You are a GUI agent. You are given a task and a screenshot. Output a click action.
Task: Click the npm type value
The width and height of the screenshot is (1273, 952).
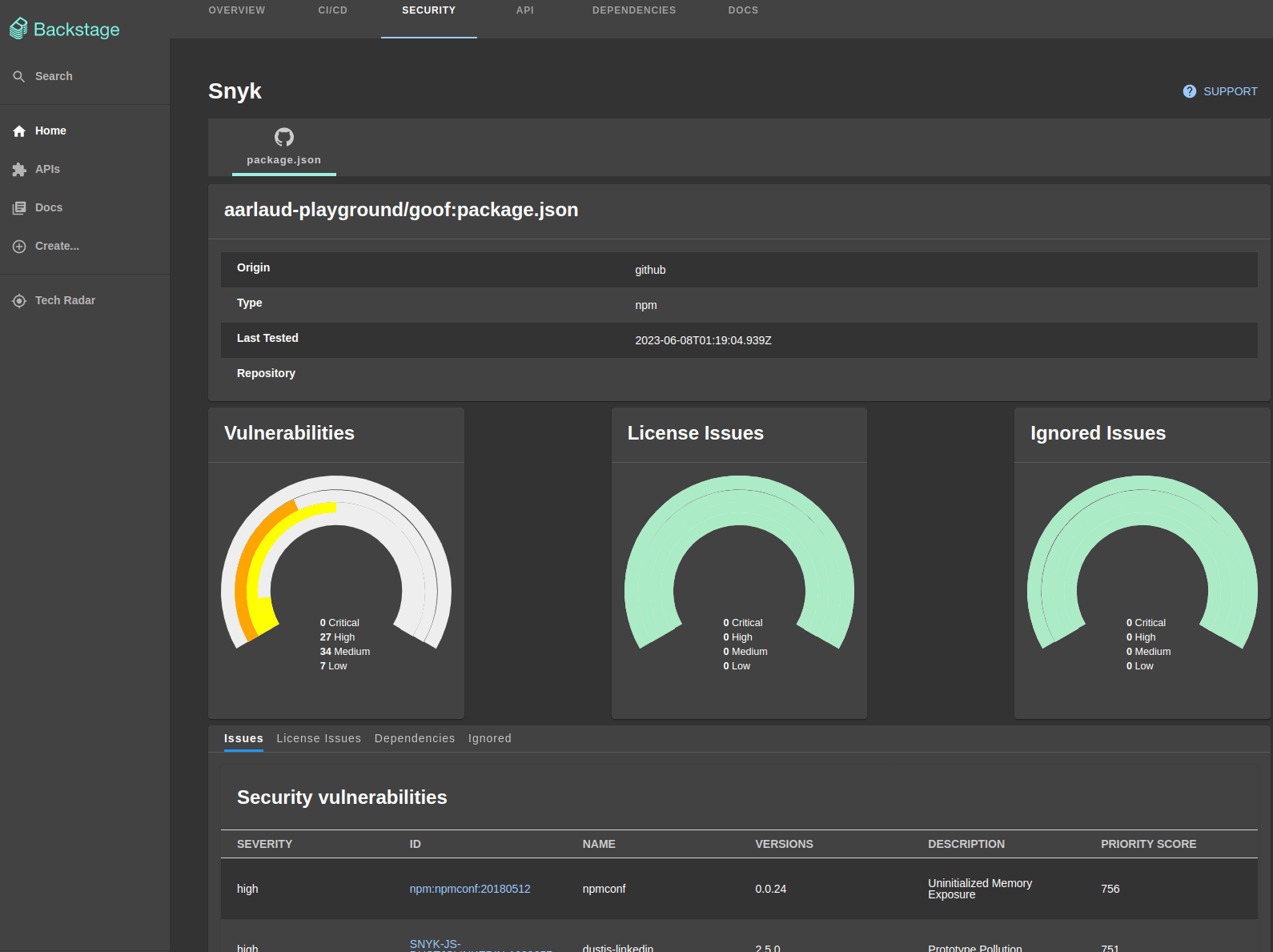point(645,305)
